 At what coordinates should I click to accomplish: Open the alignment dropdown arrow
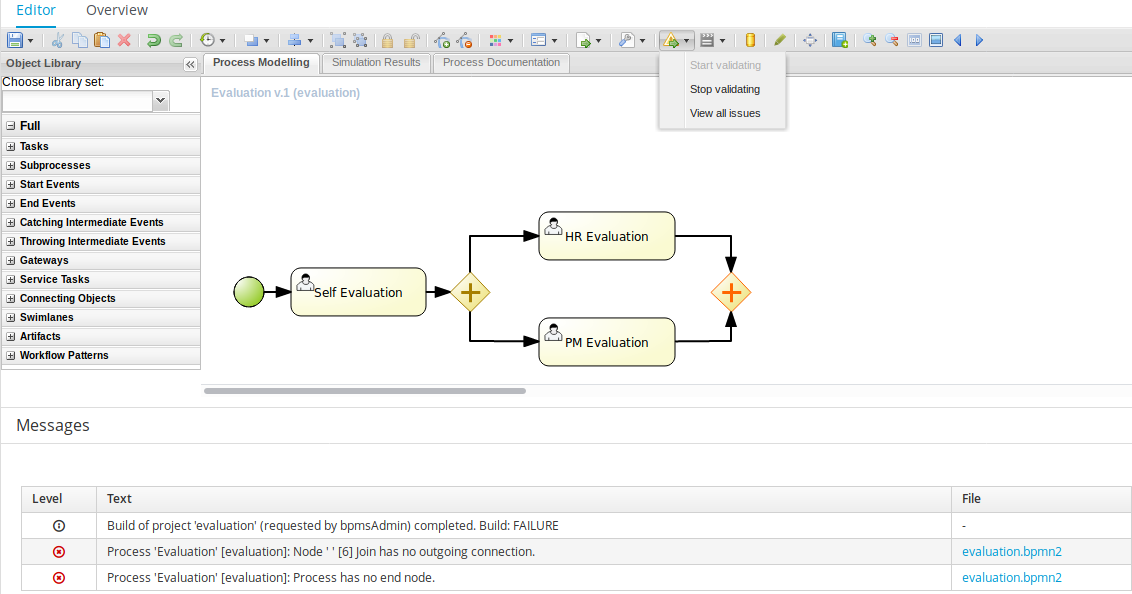pyautogui.click(x=310, y=41)
